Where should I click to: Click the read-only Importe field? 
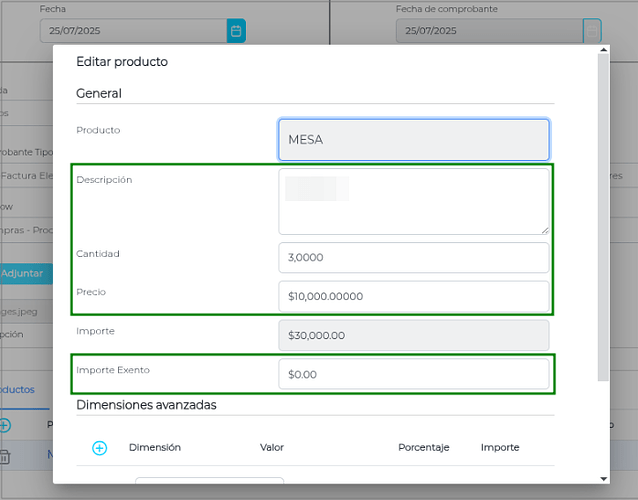pyautogui.click(x=413, y=335)
